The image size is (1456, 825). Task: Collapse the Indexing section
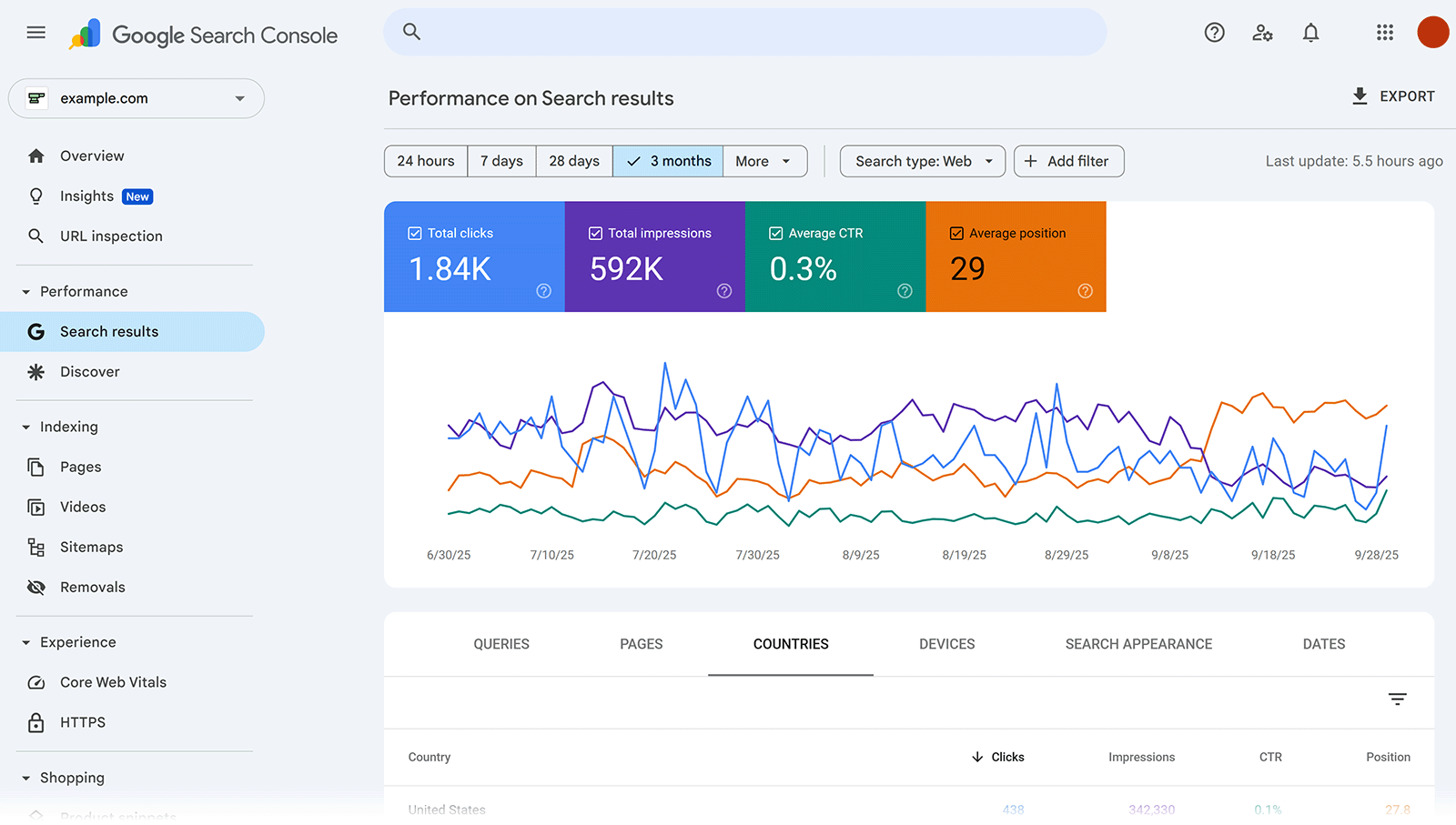pos(26,426)
